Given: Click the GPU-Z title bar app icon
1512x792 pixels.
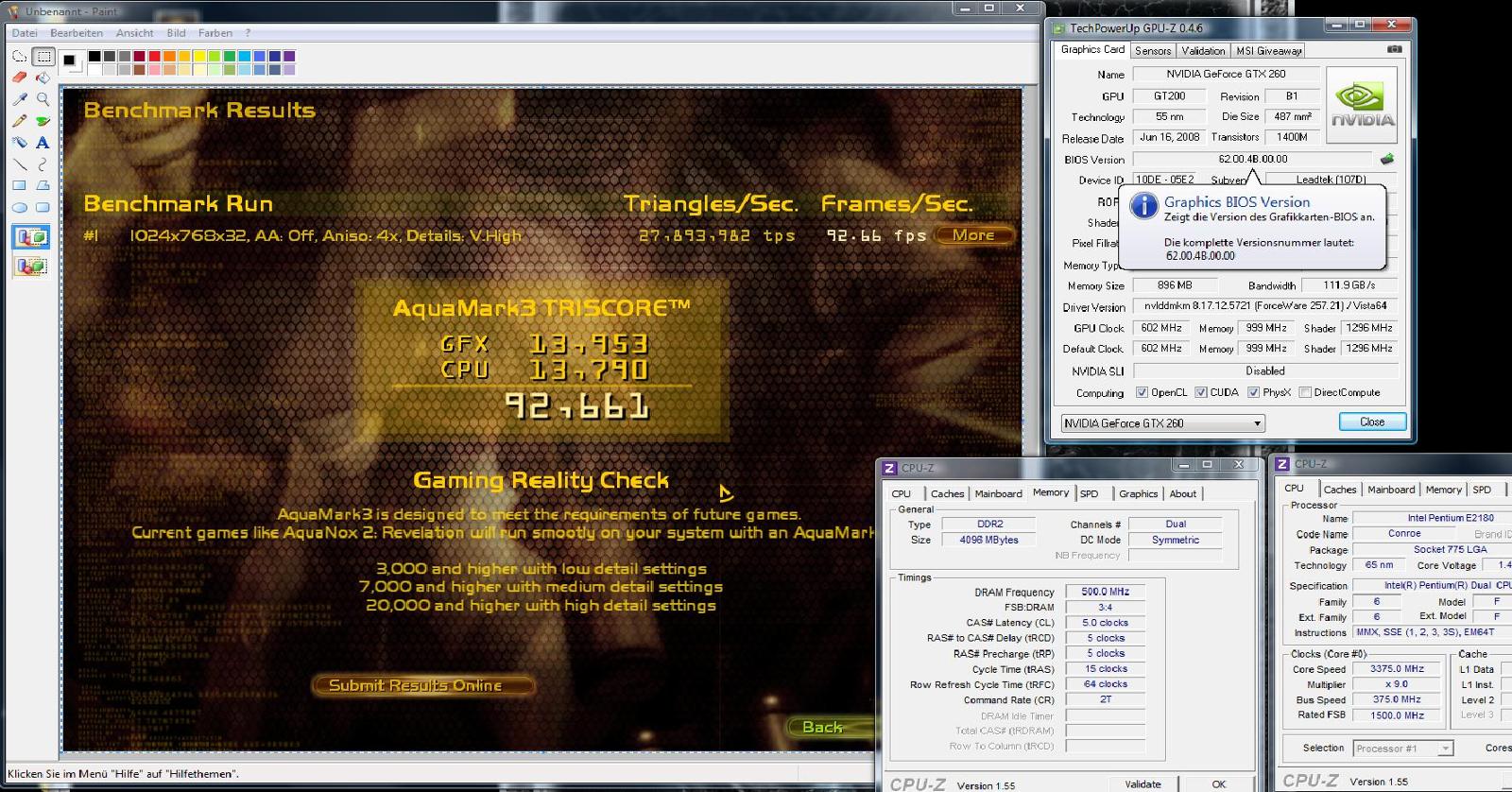Looking at the screenshot, I should coord(1059,28).
